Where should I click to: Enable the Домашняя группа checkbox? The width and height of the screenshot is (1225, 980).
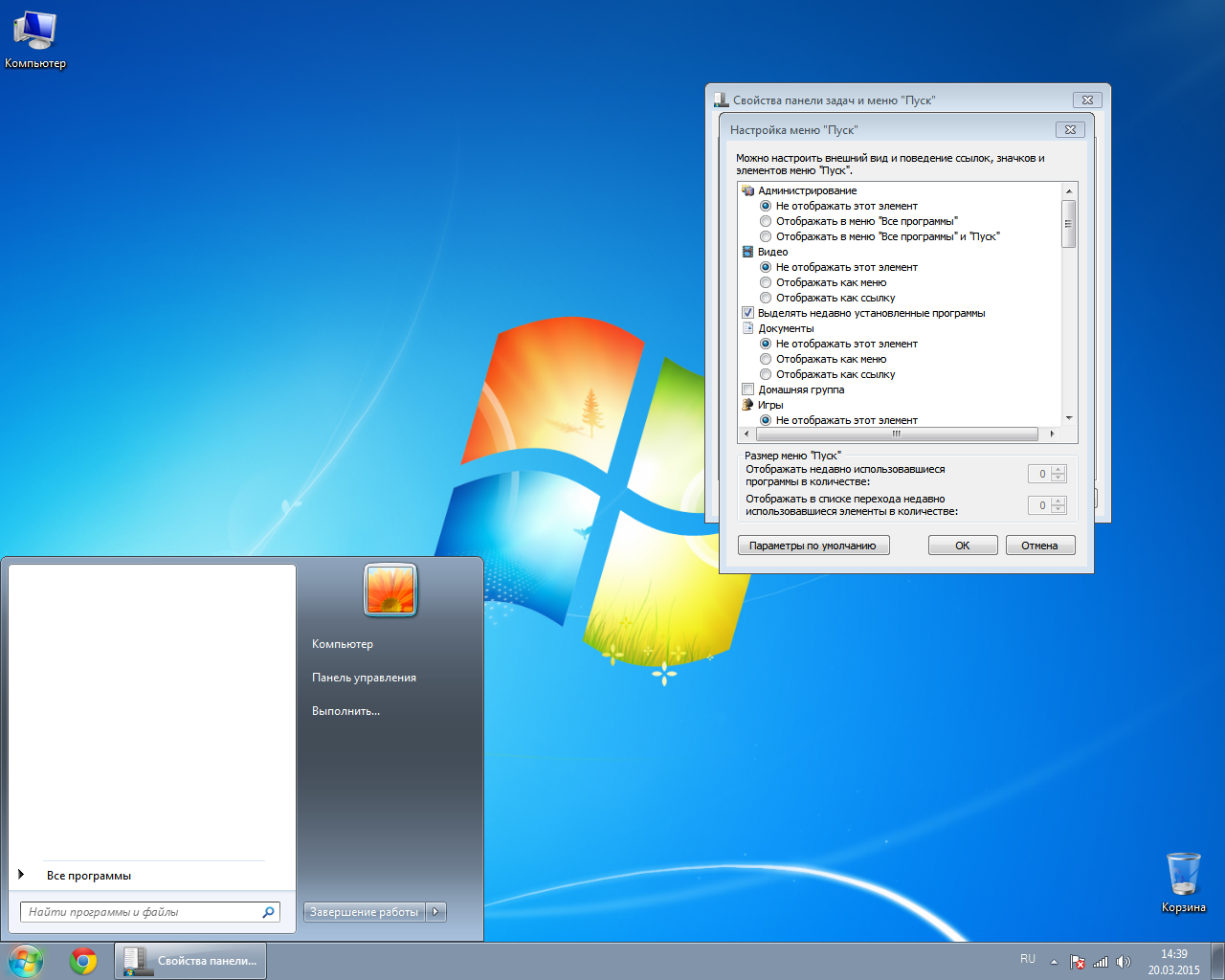pyautogui.click(x=748, y=390)
